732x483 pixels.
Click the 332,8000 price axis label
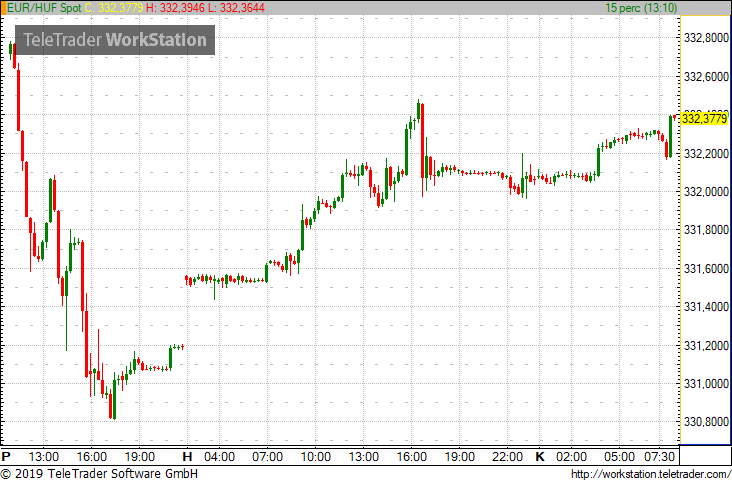[x=706, y=38]
